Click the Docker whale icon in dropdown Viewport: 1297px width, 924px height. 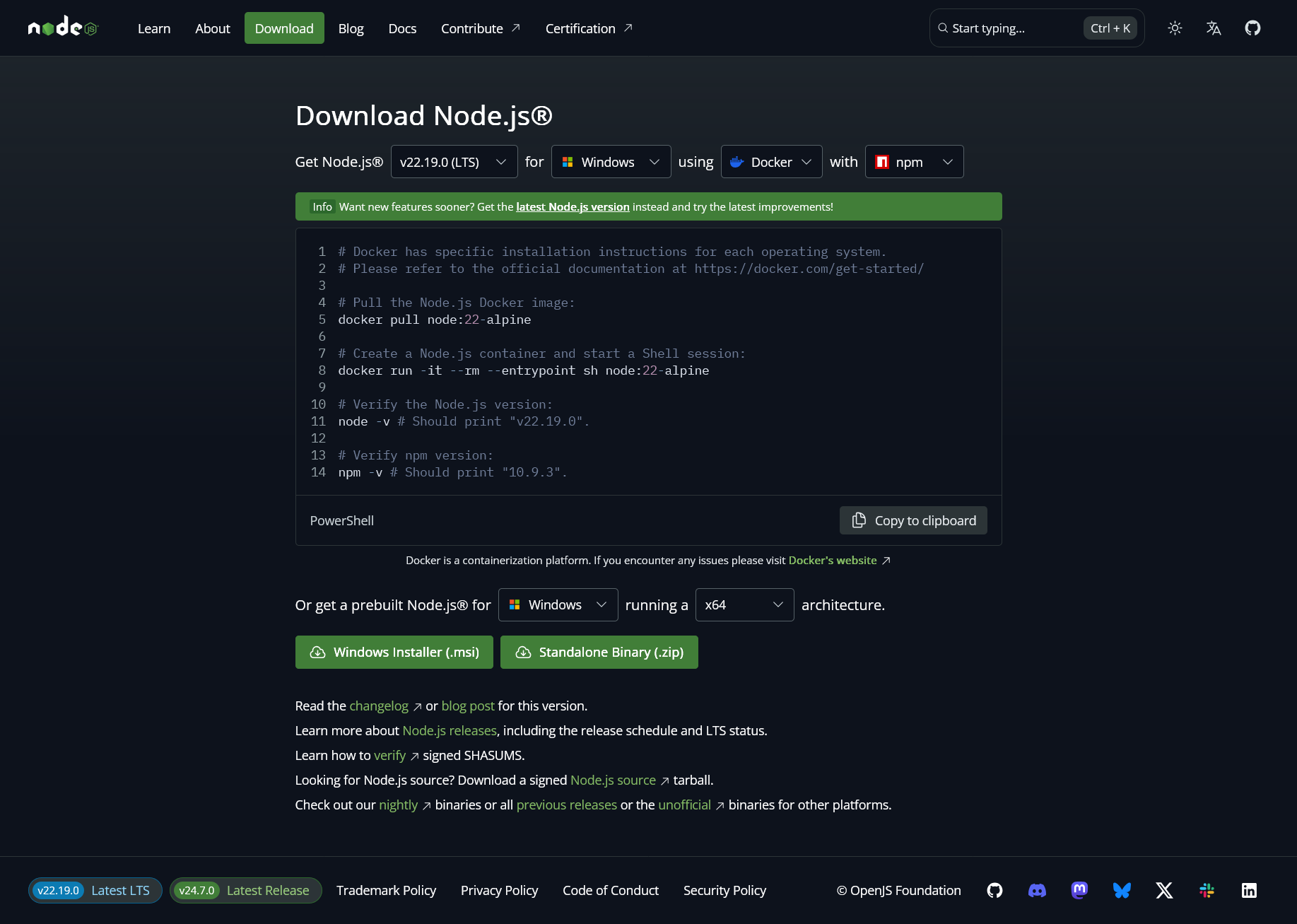point(736,162)
